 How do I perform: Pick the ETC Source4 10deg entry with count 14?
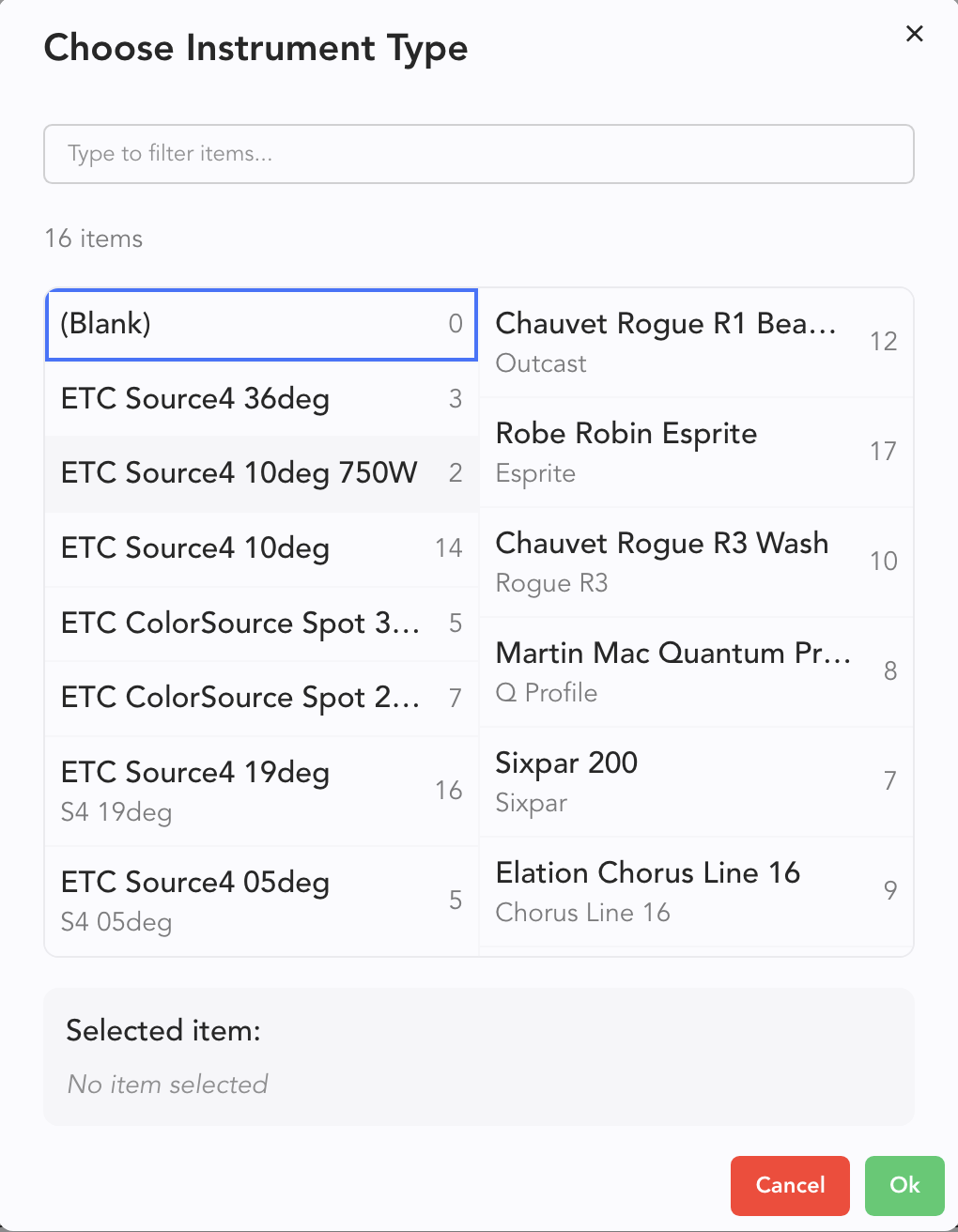click(x=261, y=548)
